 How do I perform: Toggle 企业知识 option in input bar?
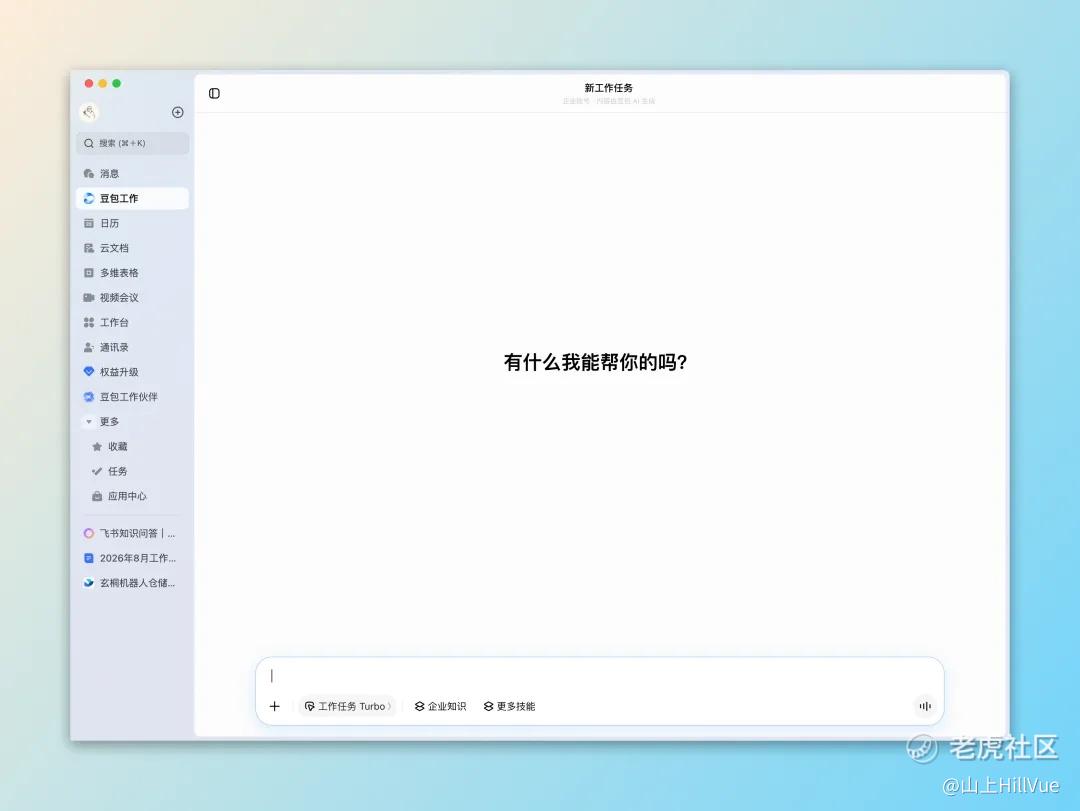coord(440,706)
